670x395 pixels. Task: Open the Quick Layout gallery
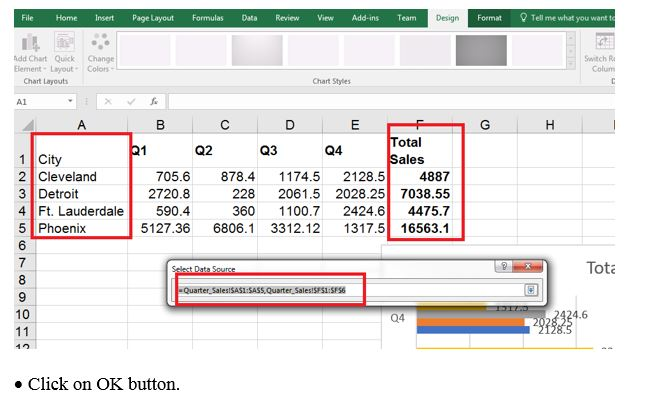click(x=65, y=53)
